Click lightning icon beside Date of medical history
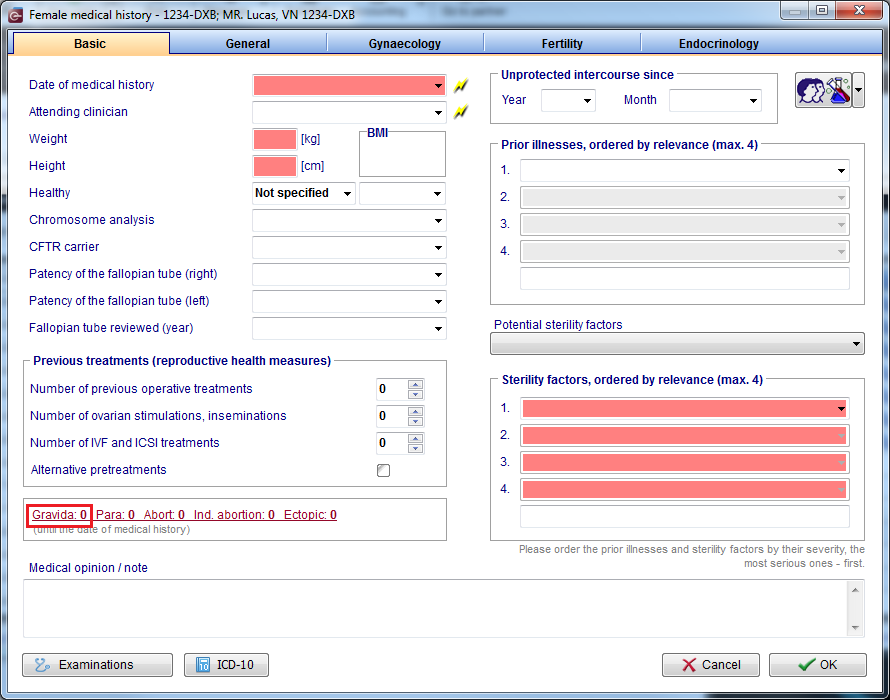 [461, 86]
